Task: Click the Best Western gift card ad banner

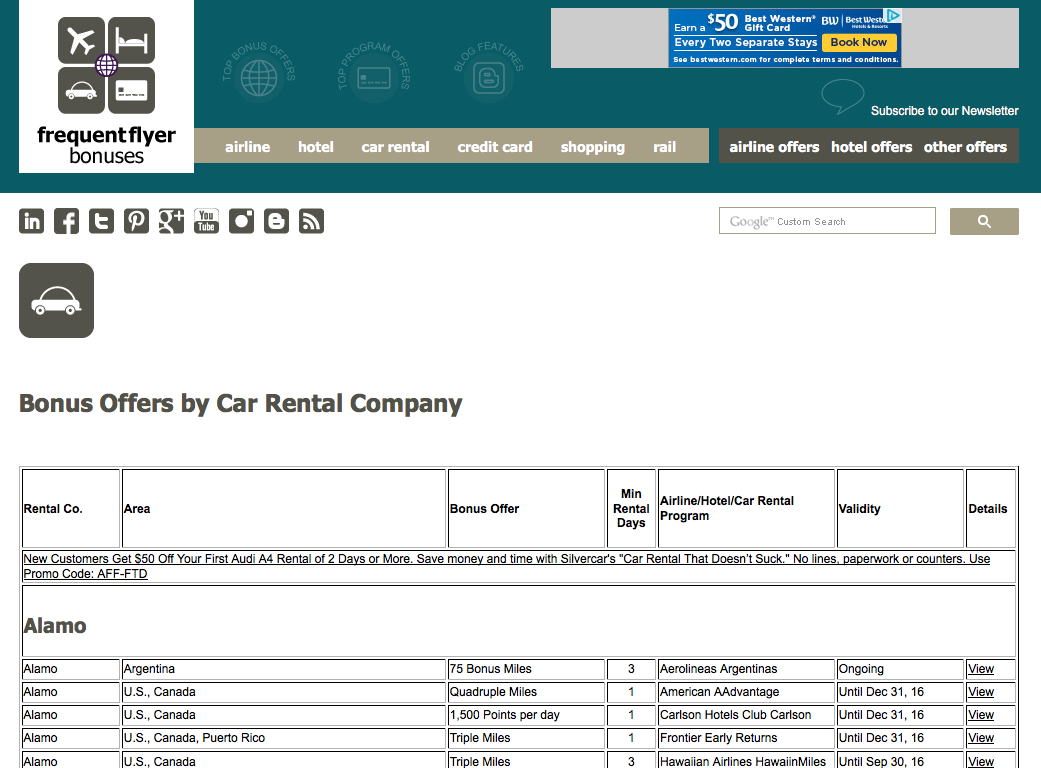Action: (785, 38)
